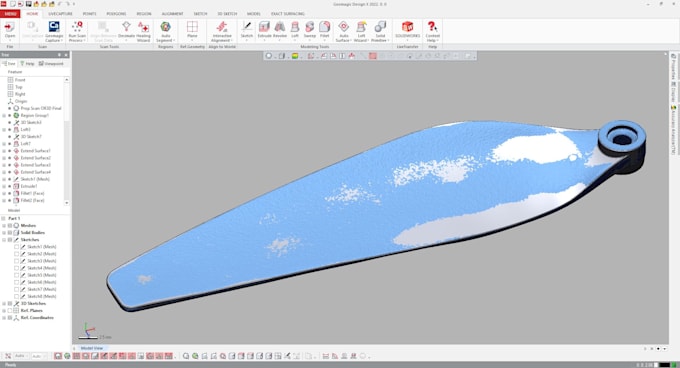The height and width of the screenshot is (368, 680).
Task: Open Context Help icon
Action: (432, 27)
